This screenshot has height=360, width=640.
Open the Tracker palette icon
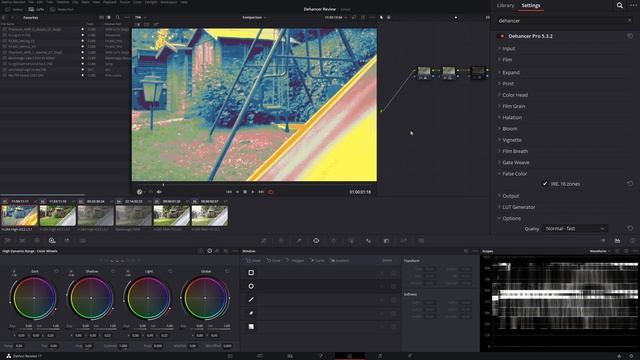pyautogui.click(x=333, y=241)
